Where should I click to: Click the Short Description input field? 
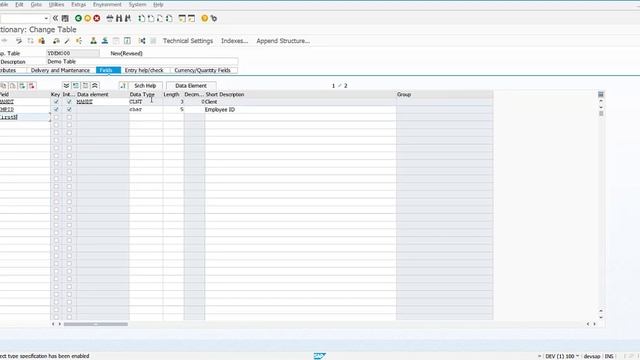pyautogui.click(x=142, y=62)
